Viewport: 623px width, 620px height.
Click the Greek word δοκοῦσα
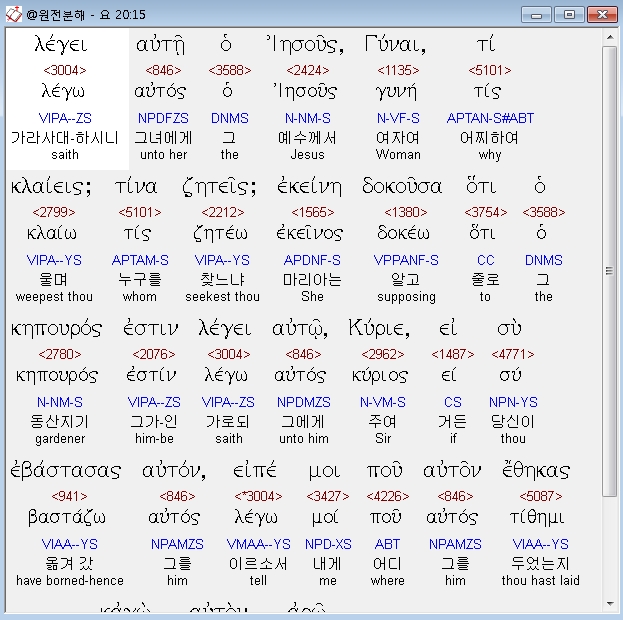(402, 186)
